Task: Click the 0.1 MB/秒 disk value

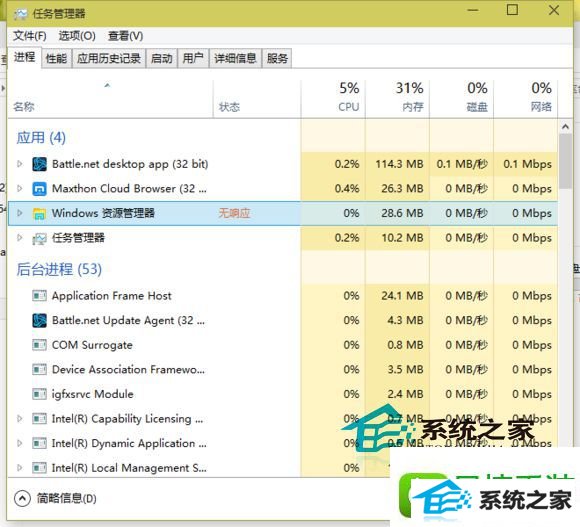Action: click(462, 164)
